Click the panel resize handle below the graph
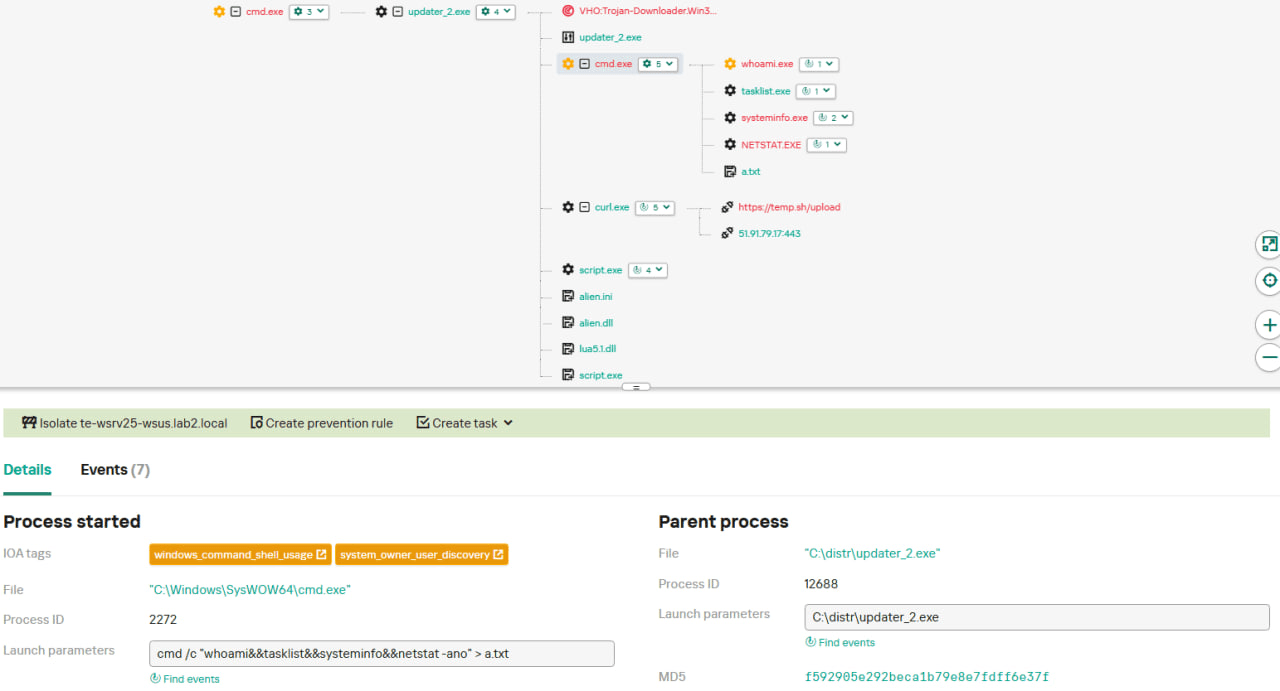The height and width of the screenshot is (691, 1280). 636,387
